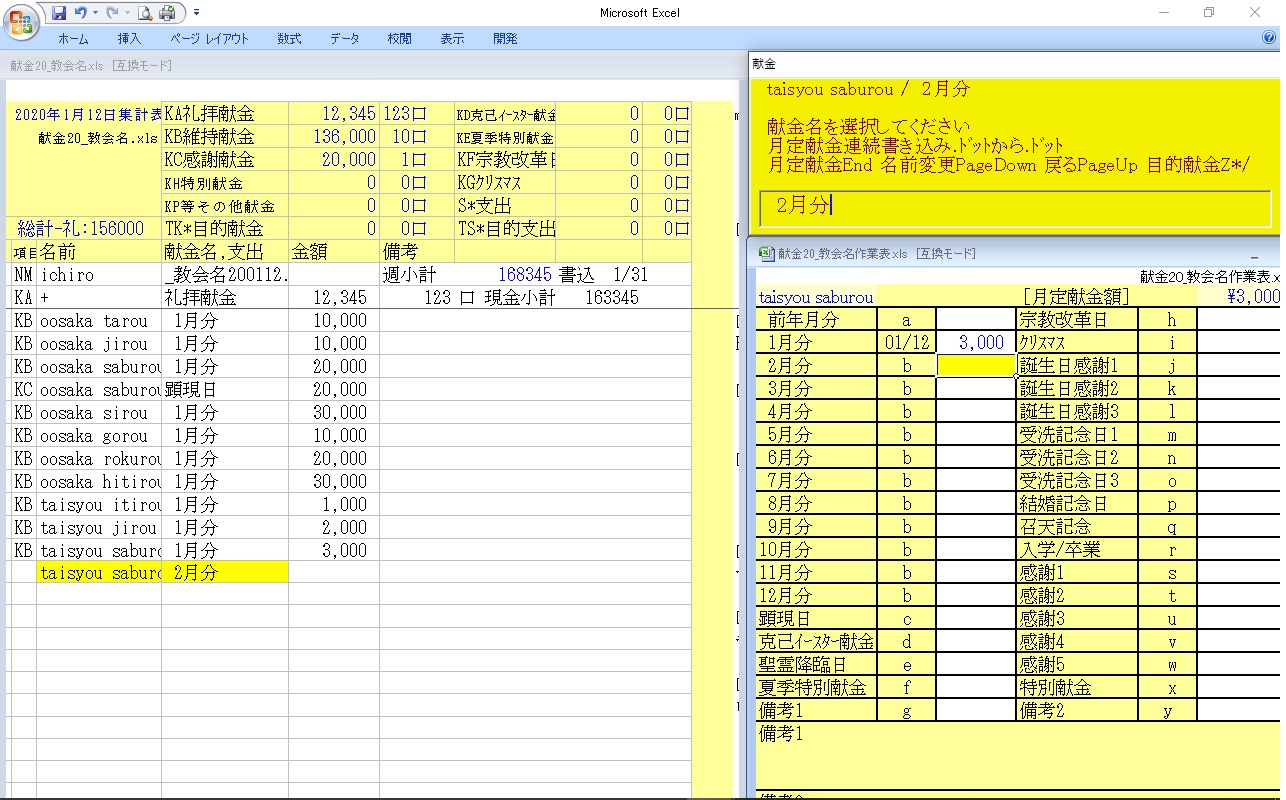Click the 顕現日 row in work table

pyautogui.click(x=816, y=619)
